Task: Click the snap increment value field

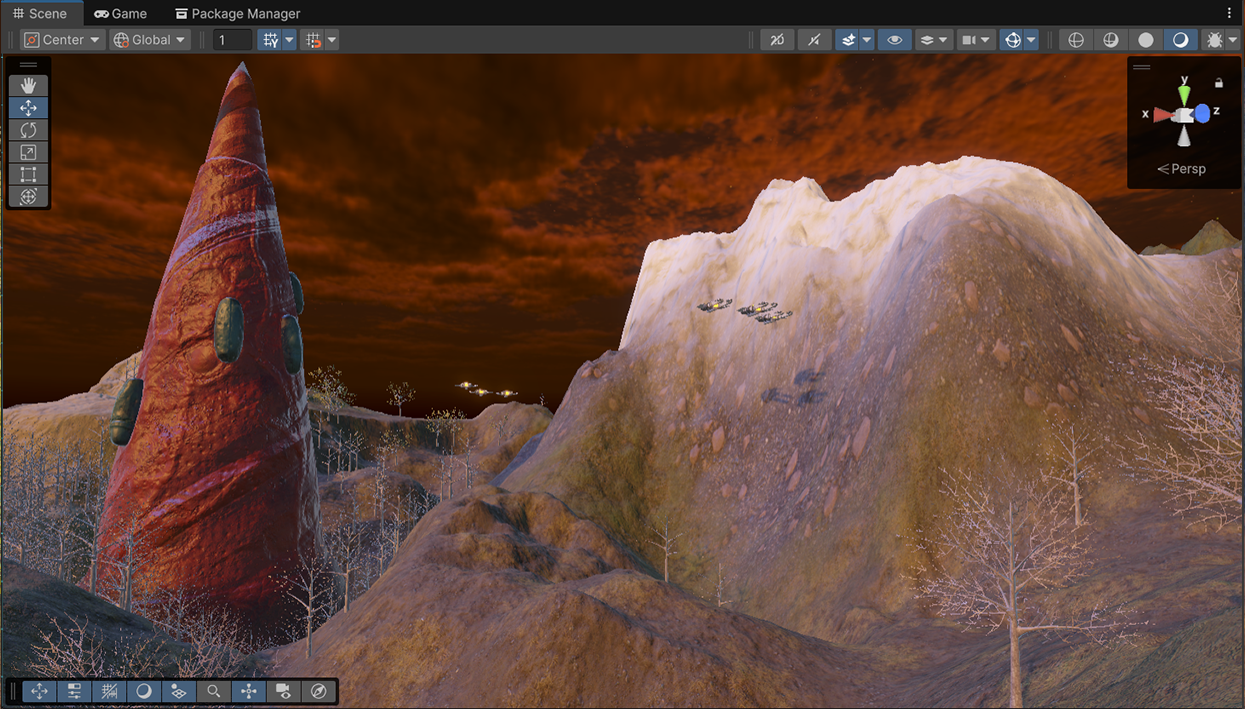Action: click(232, 40)
